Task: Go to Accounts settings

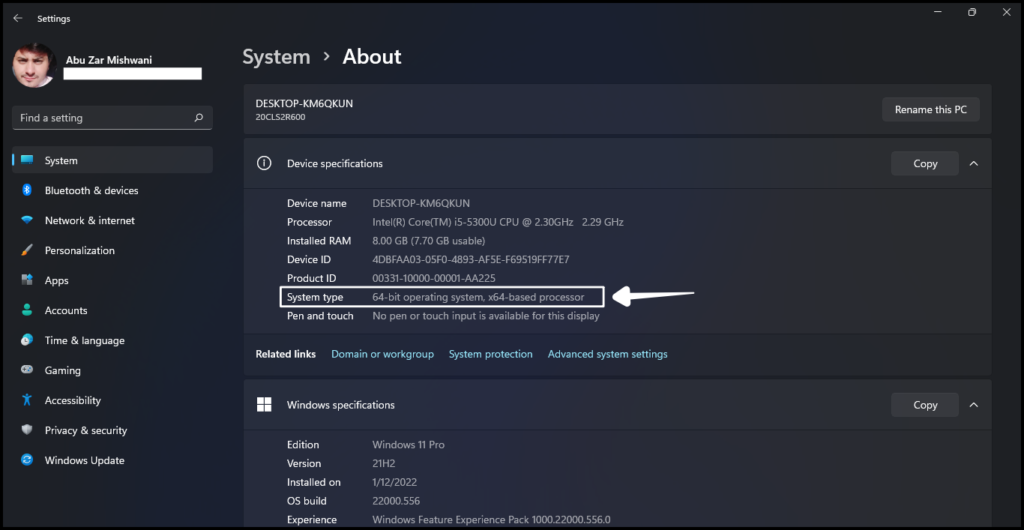Action: click(112, 310)
